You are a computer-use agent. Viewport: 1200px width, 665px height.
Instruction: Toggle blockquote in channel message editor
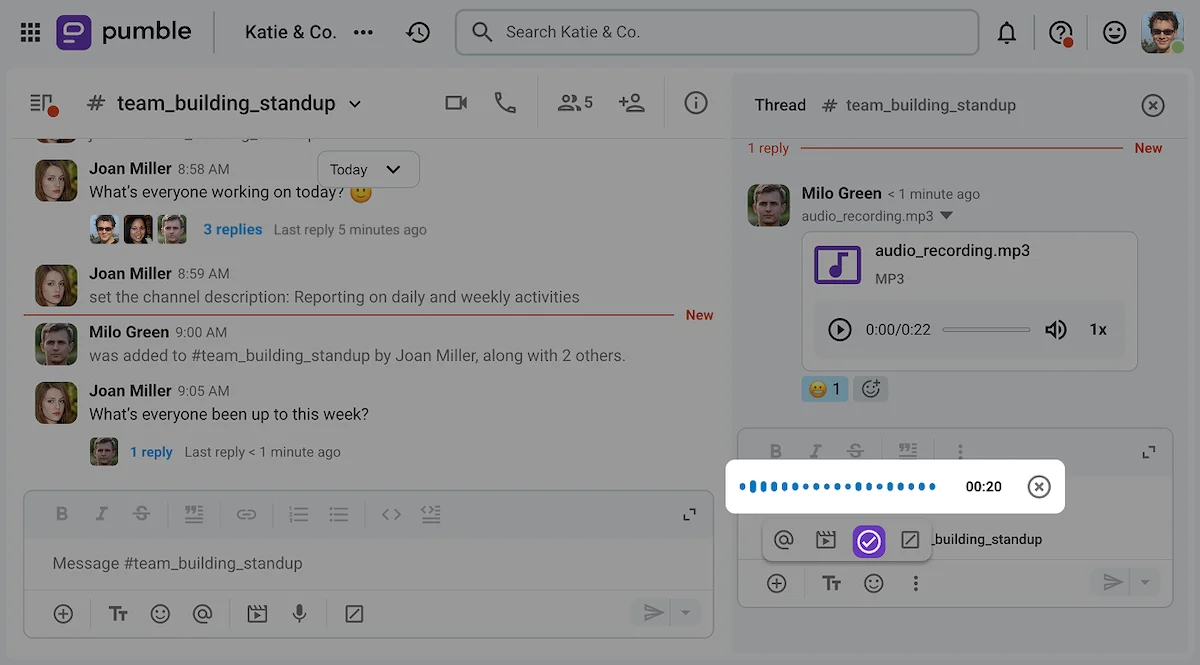[194, 514]
